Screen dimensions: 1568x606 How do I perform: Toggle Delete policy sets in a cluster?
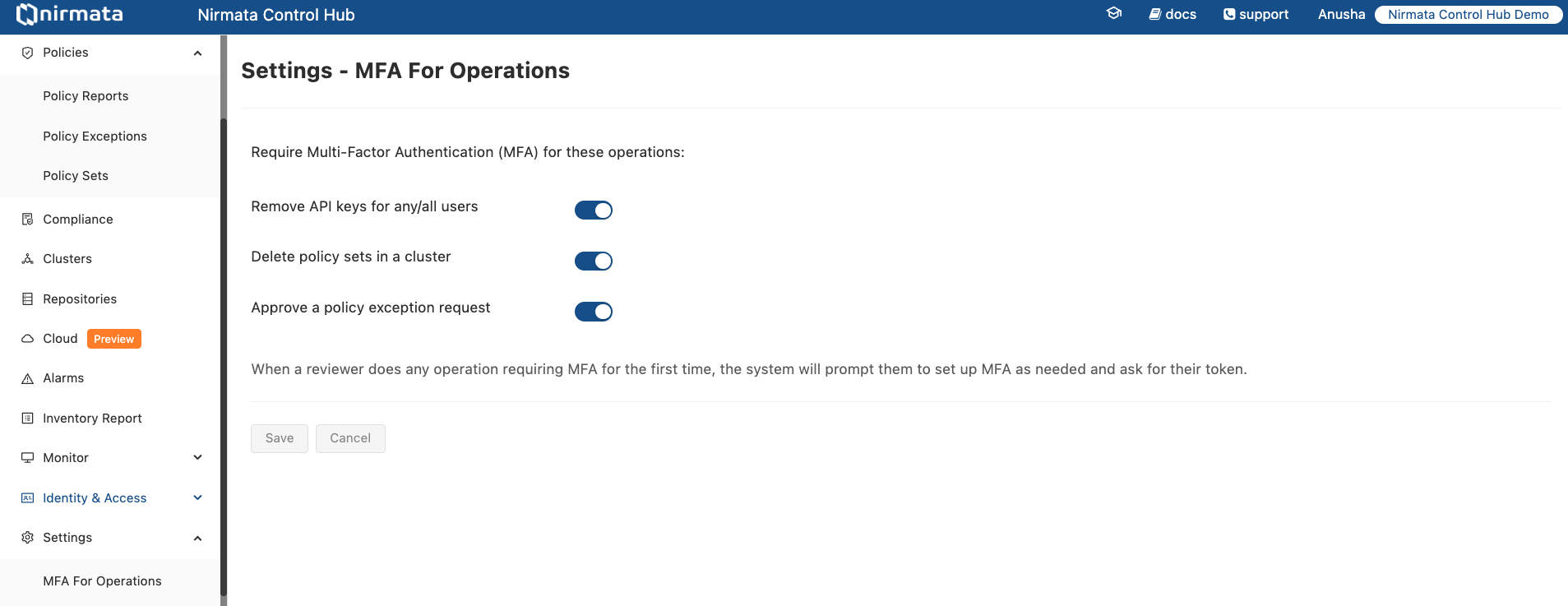pyautogui.click(x=594, y=261)
